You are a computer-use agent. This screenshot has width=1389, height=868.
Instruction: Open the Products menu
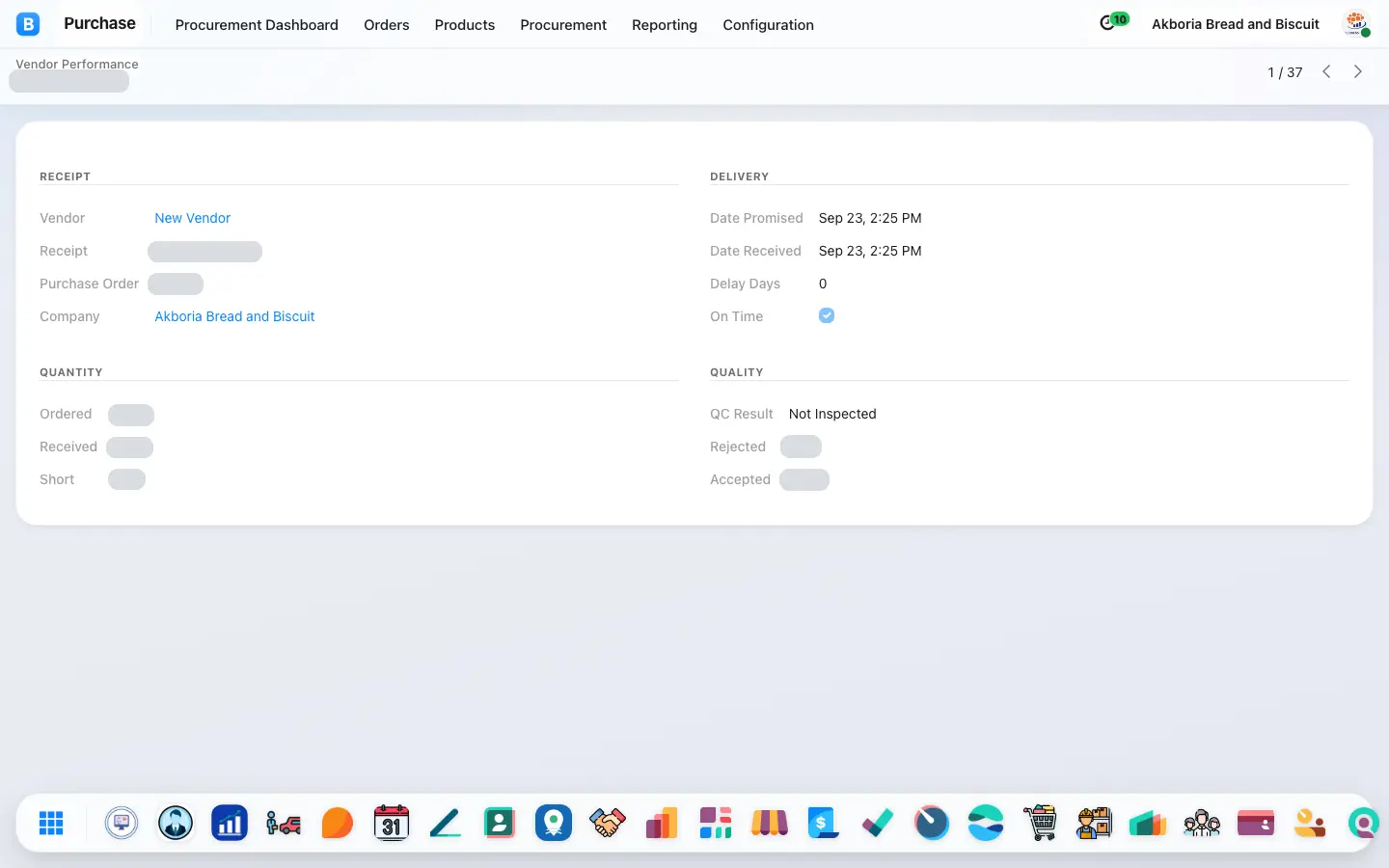coord(465,25)
